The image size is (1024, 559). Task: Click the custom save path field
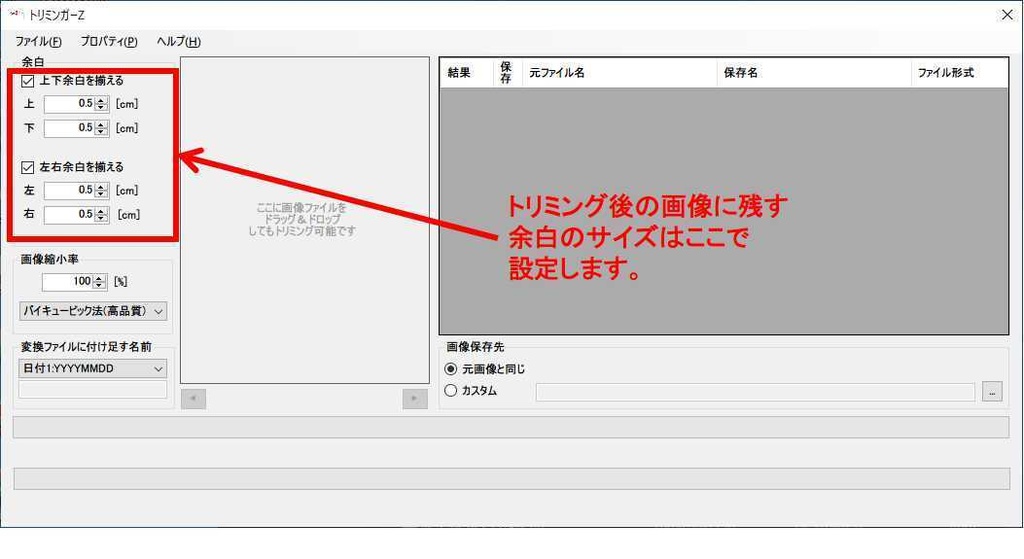coord(755,392)
